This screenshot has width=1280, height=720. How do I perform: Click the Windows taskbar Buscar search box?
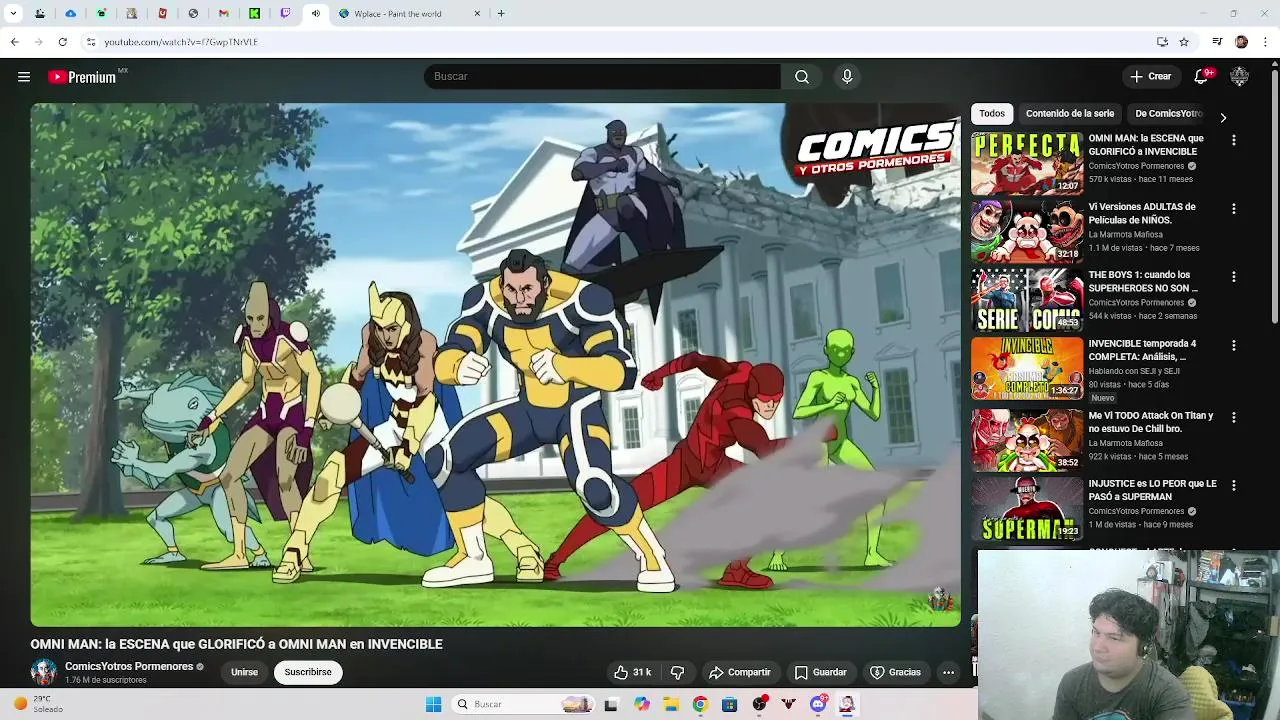coord(521,704)
